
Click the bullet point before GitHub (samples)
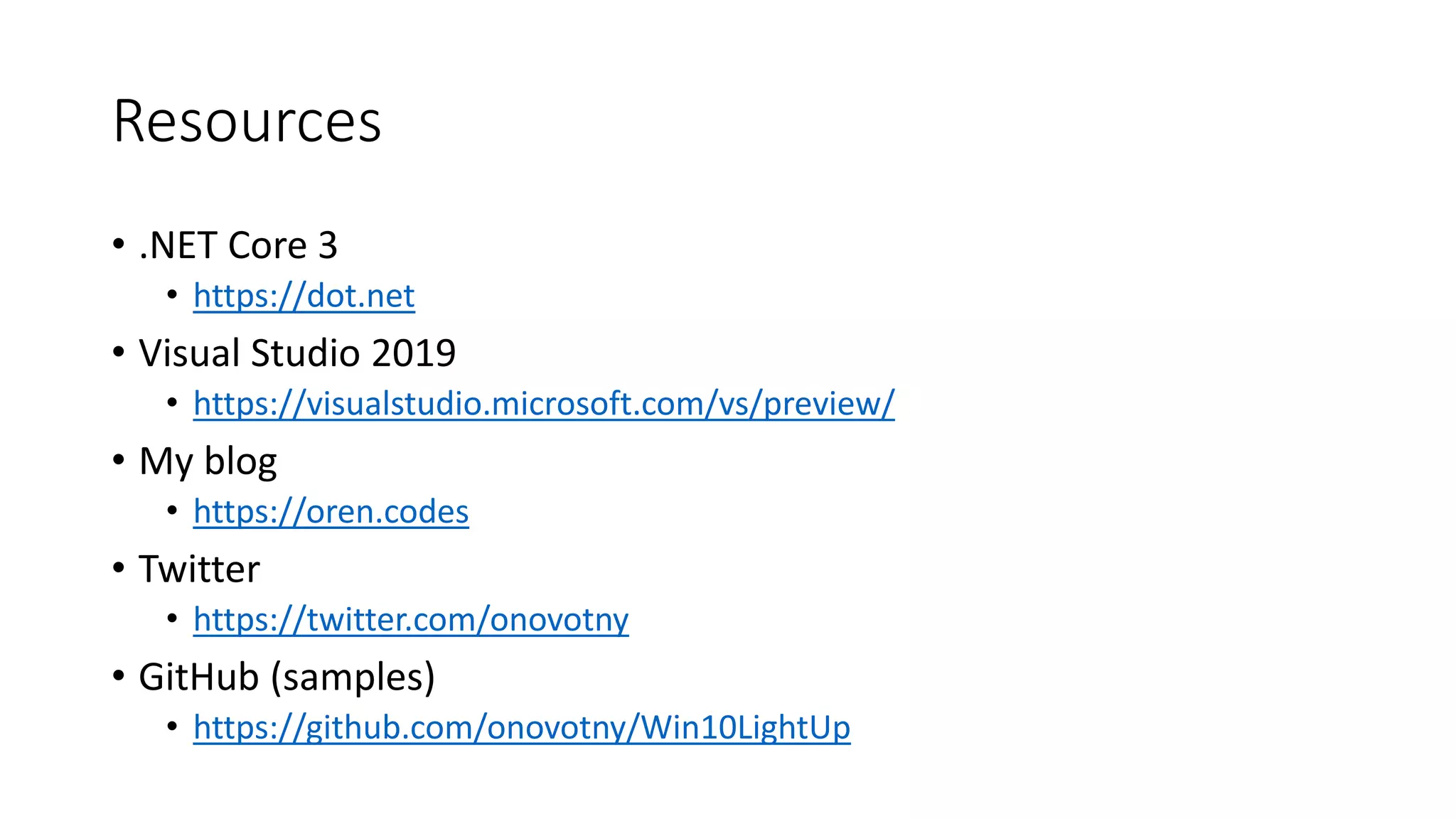[x=119, y=675]
